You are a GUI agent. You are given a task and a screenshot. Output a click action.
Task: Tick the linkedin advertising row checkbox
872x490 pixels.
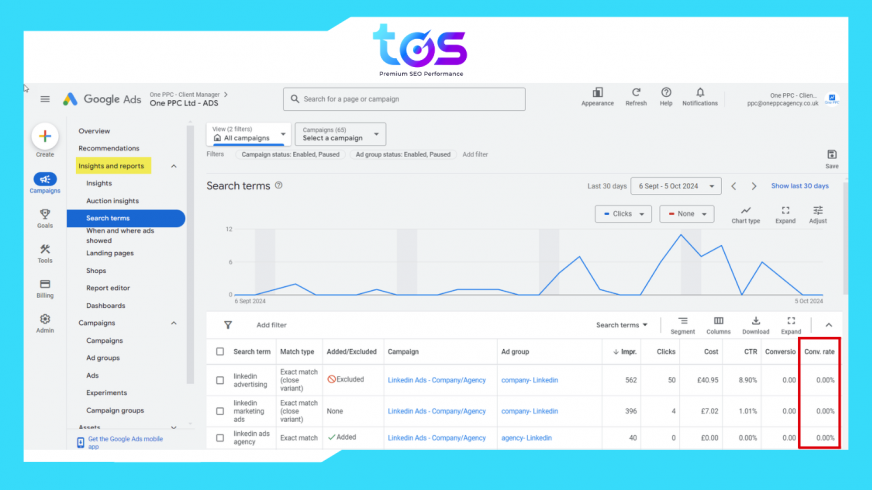pyautogui.click(x=220, y=380)
